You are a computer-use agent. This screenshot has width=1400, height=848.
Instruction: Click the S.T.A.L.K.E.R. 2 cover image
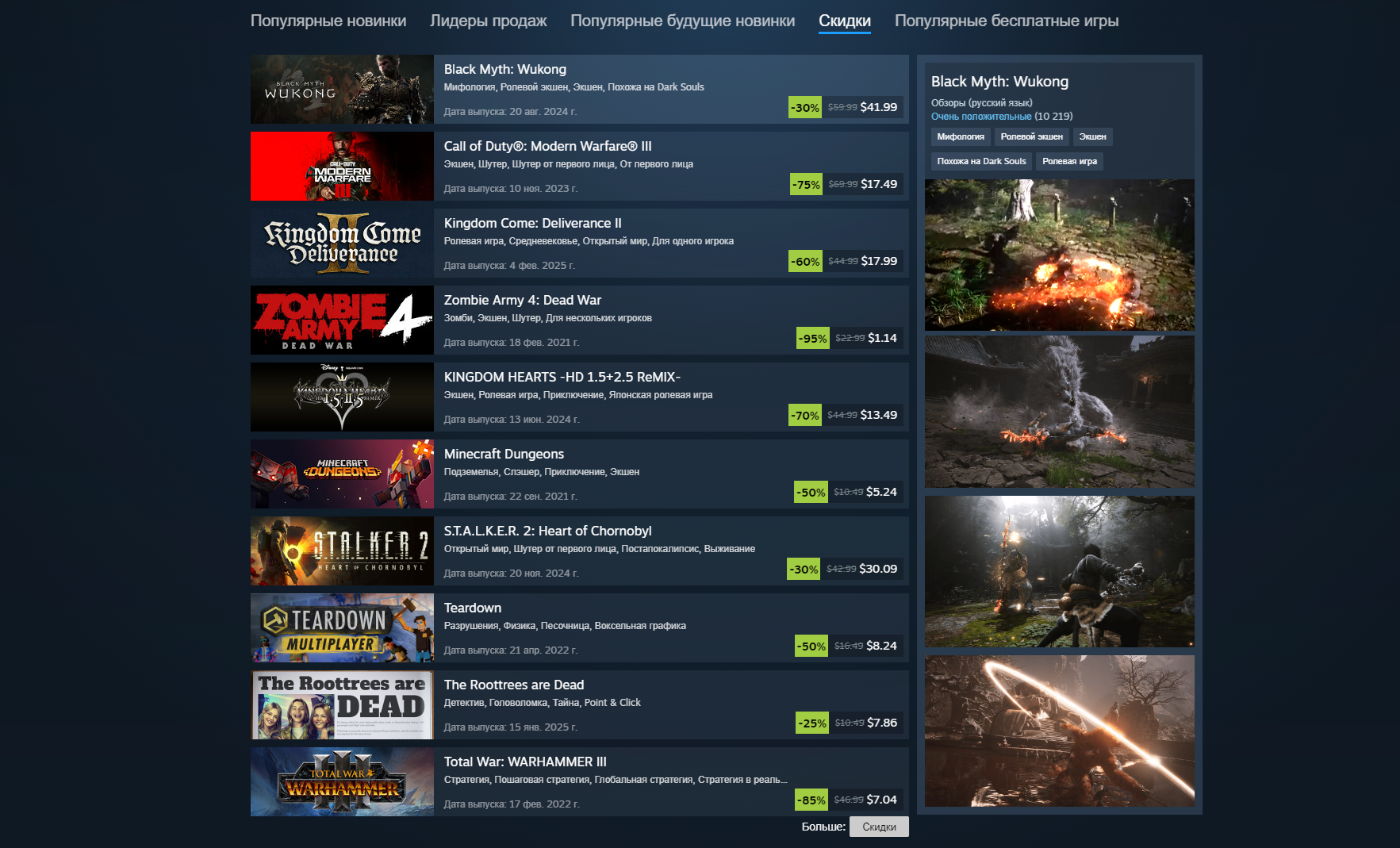click(342, 551)
